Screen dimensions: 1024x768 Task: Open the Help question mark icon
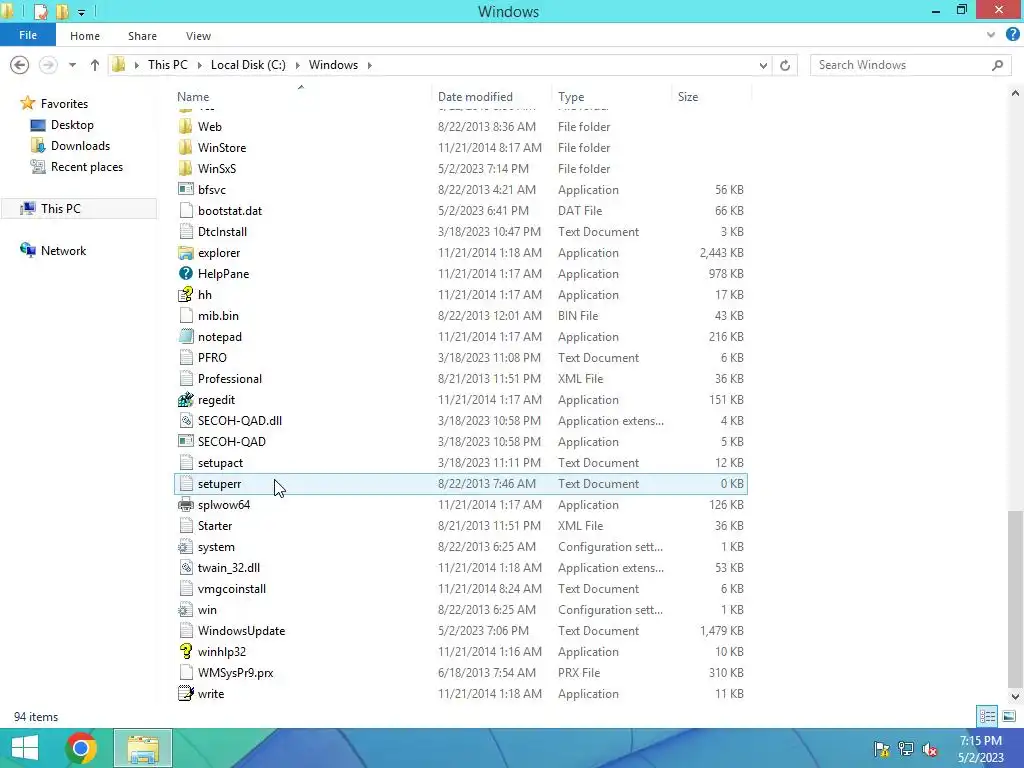[1012, 35]
